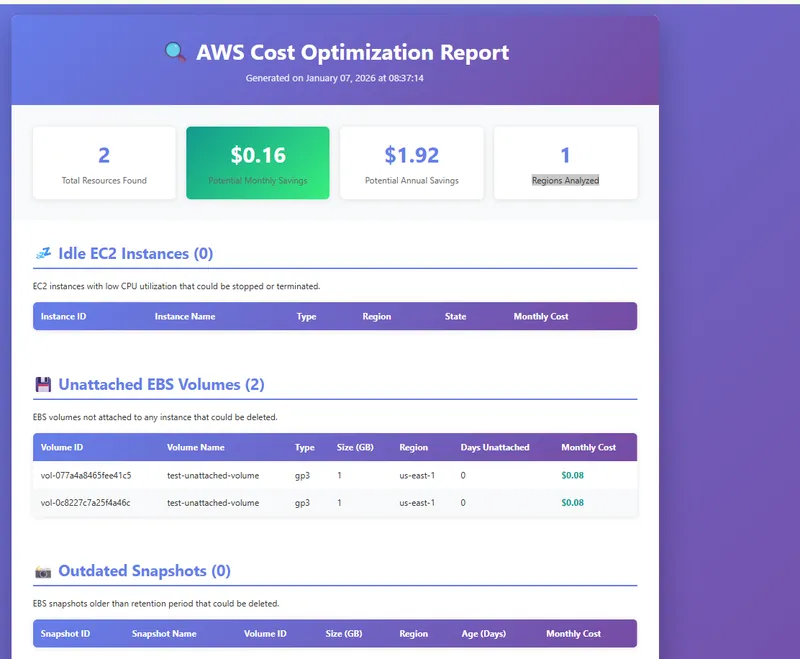Select the Potential Annual Savings card

pos(412,163)
